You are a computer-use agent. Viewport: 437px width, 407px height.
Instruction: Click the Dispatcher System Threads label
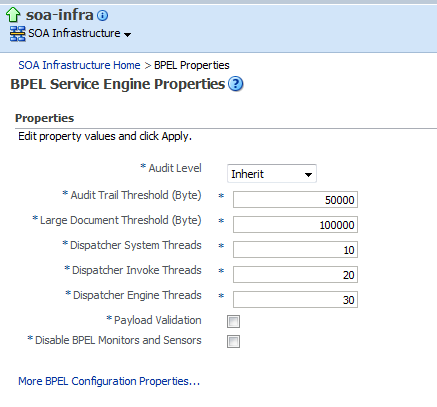pyautogui.click(x=136, y=245)
